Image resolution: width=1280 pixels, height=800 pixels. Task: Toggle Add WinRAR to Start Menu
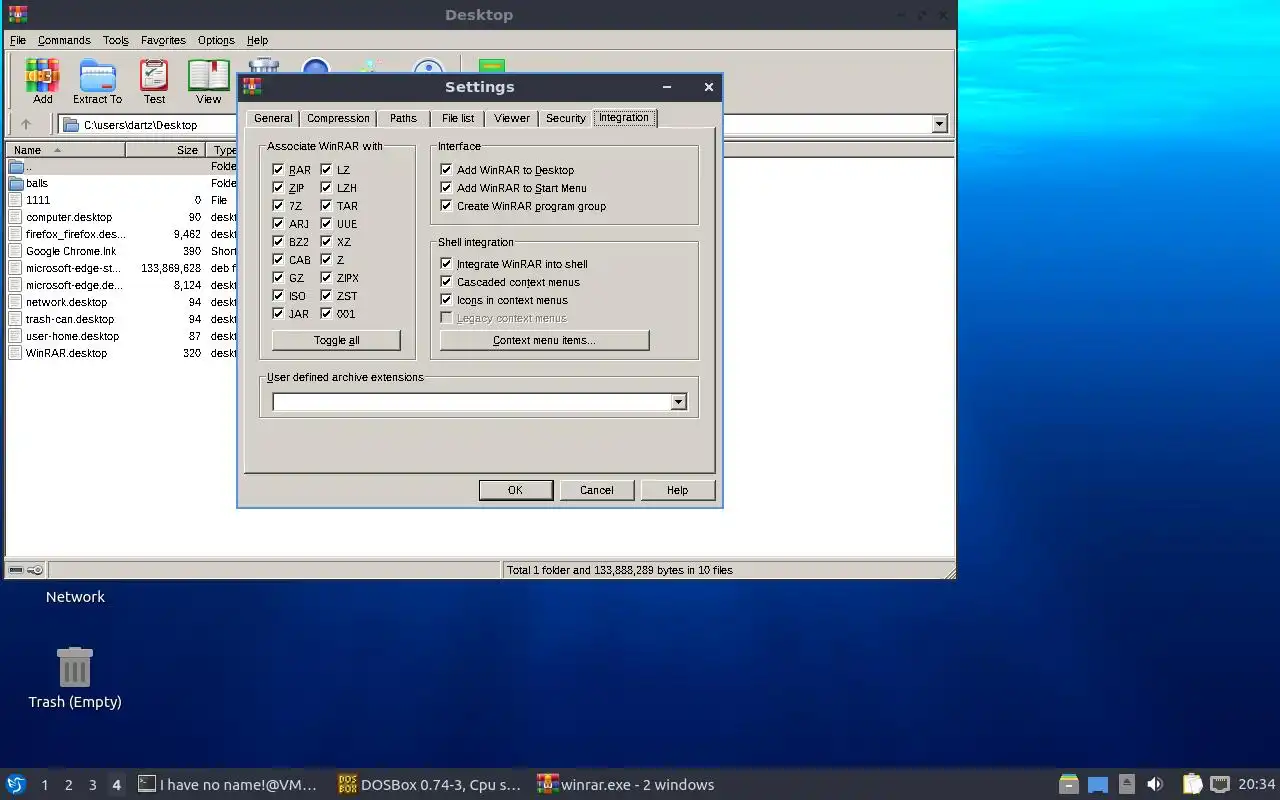pos(446,188)
